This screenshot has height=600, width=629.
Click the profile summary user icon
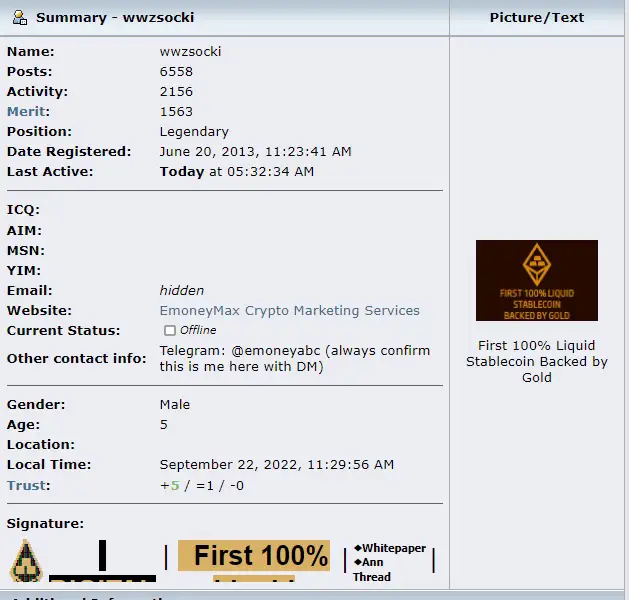coord(20,18)
